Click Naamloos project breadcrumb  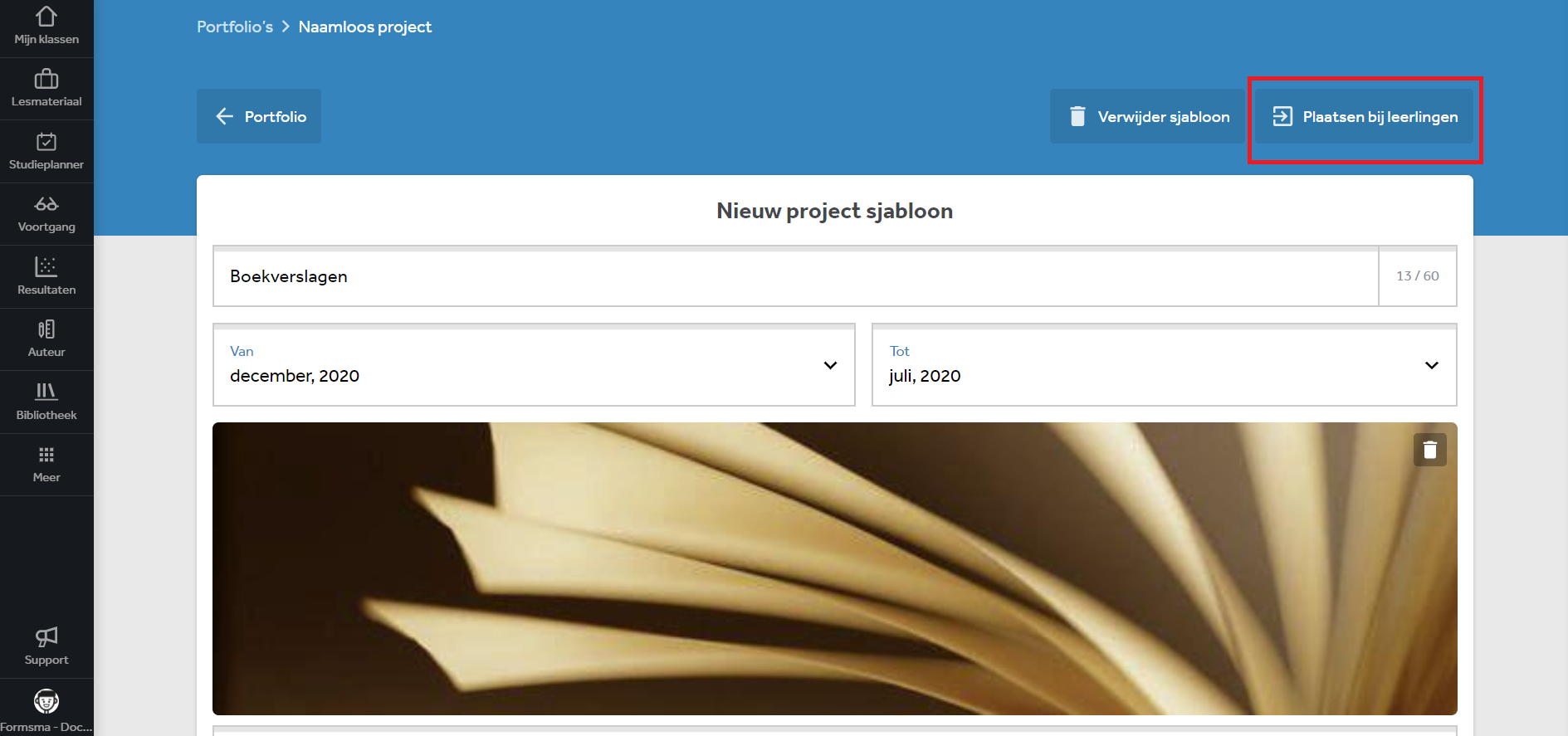pos(365,27)
